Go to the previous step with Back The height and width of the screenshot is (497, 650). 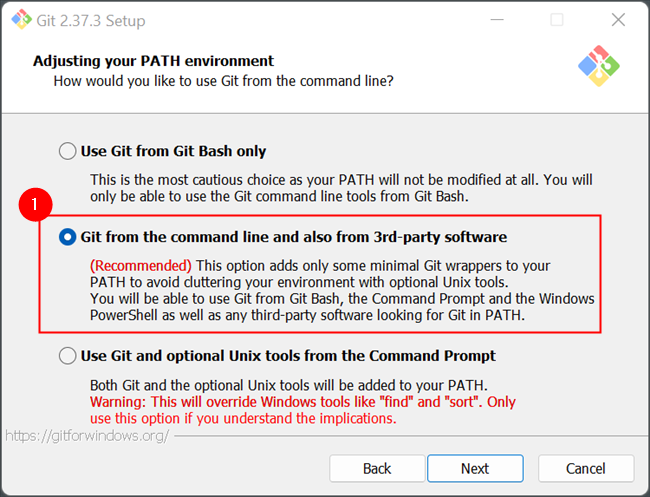377,468
